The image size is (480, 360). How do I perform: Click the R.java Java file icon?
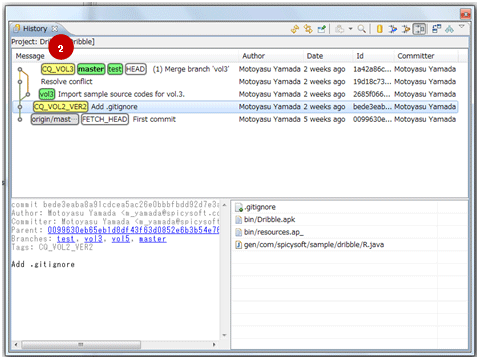[239, 245]
